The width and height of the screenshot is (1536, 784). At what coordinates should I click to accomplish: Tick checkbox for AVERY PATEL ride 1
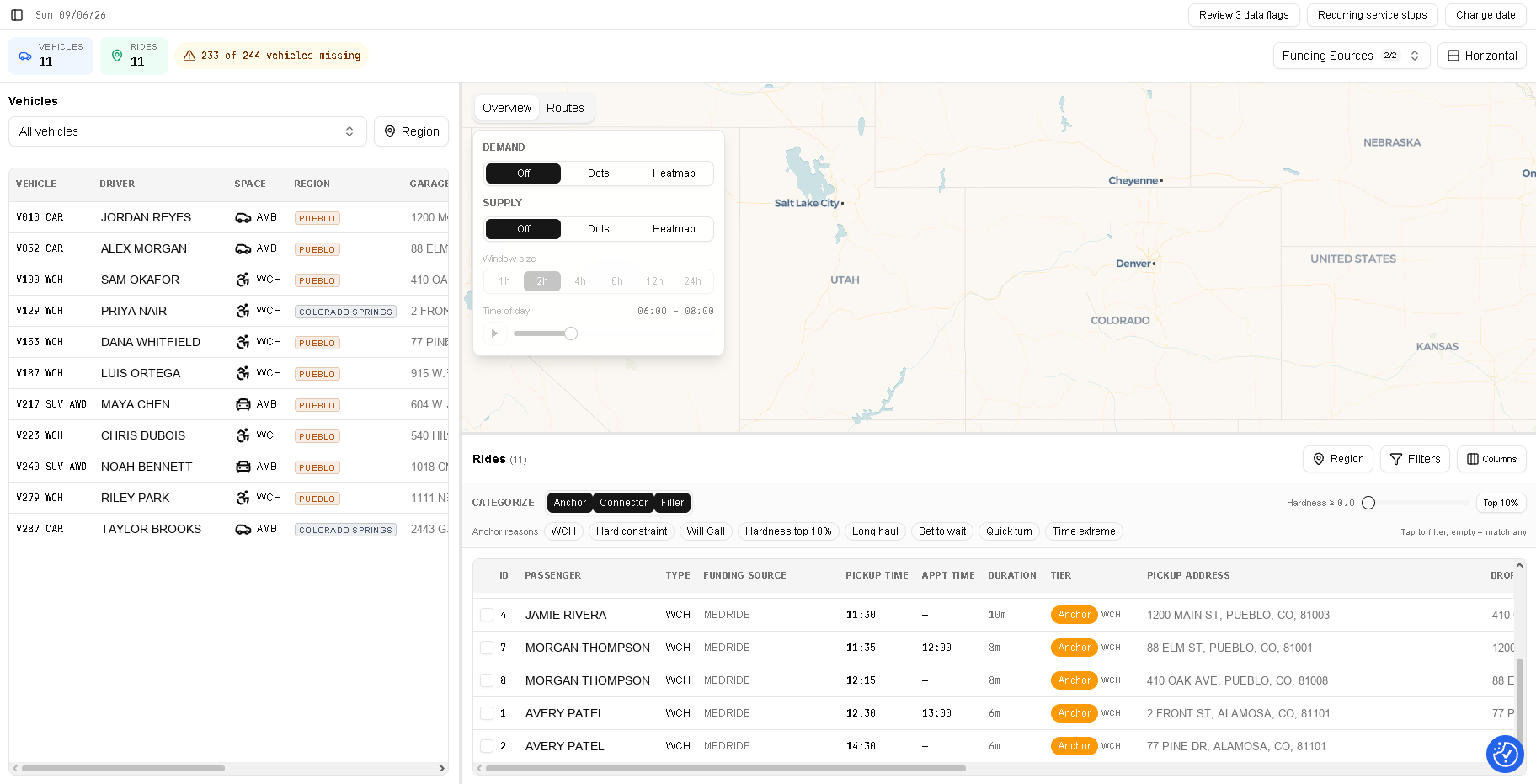point(487,713)
